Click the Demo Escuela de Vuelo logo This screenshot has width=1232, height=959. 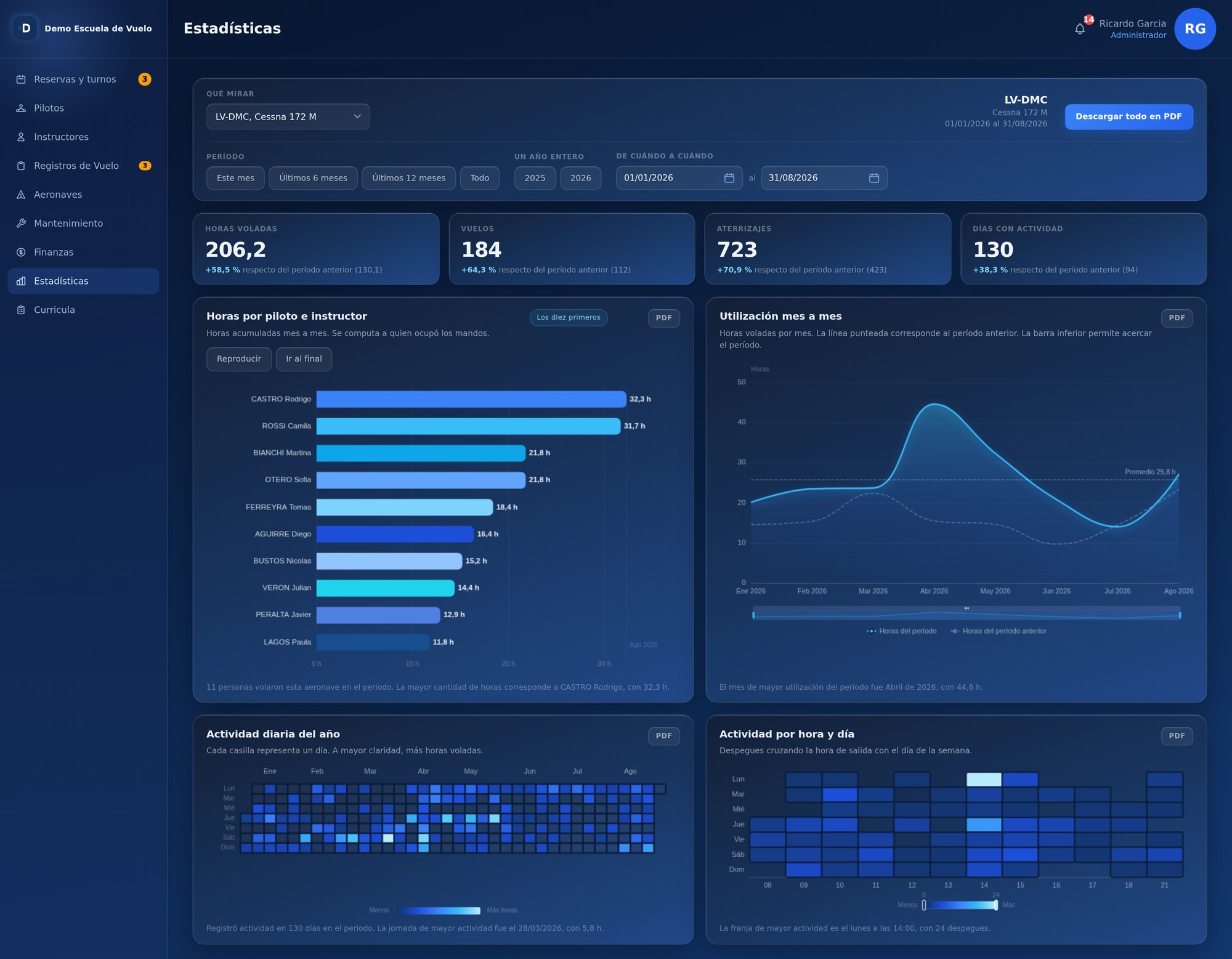[25, 28]
